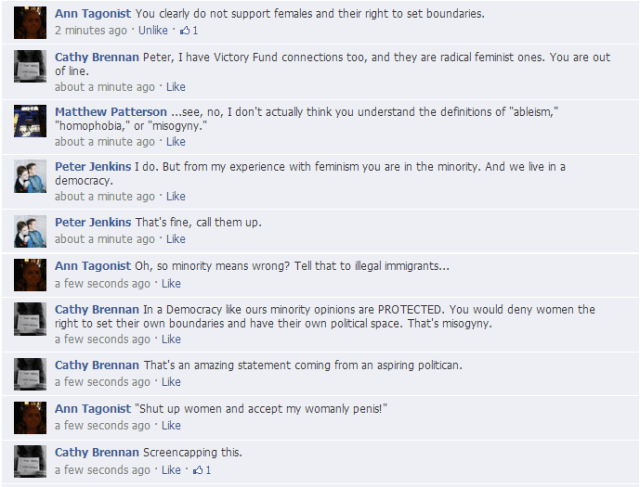Click the thumbs-up icon on the 'Screencapping this' comment
Image resolution: width=640 pixels, height=487 pixels.
pyautogui.click(x=197, y=470)
